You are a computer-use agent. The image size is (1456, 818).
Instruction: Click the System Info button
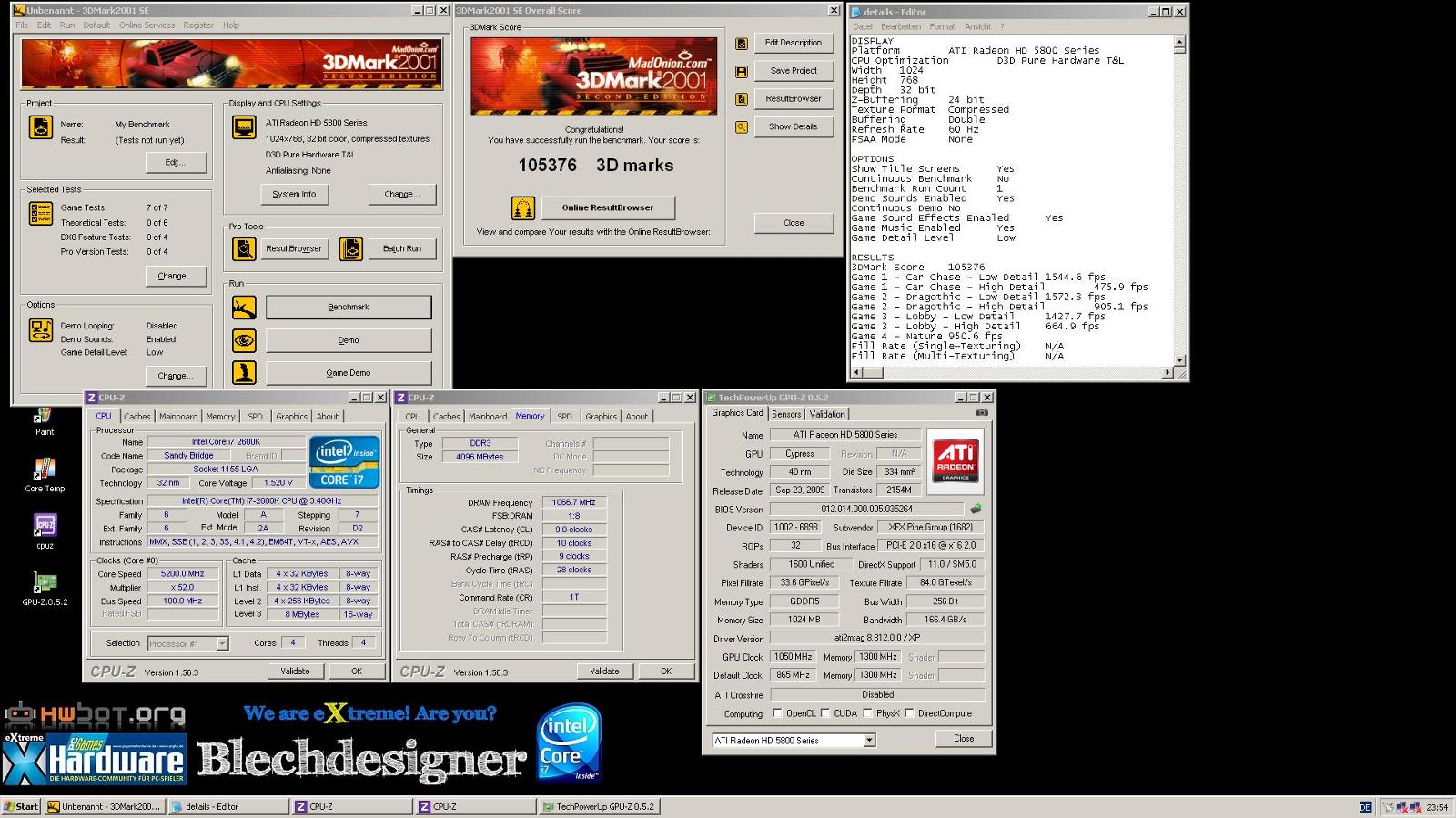point(294,194)
